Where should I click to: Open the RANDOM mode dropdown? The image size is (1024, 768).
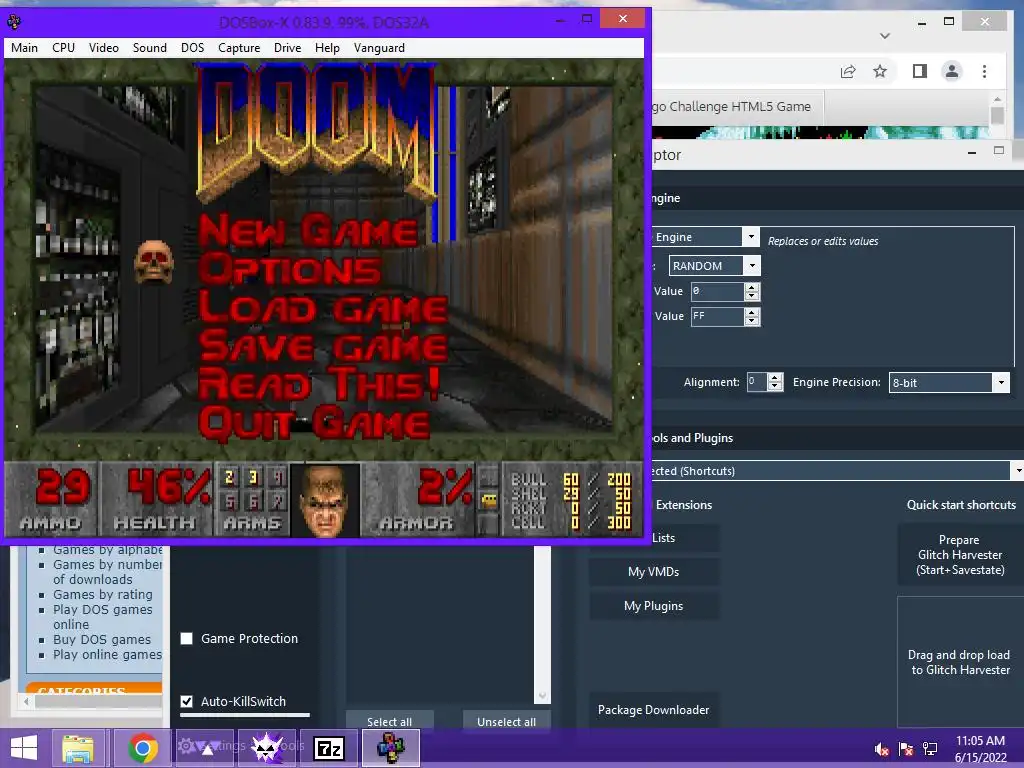[752, 266]
